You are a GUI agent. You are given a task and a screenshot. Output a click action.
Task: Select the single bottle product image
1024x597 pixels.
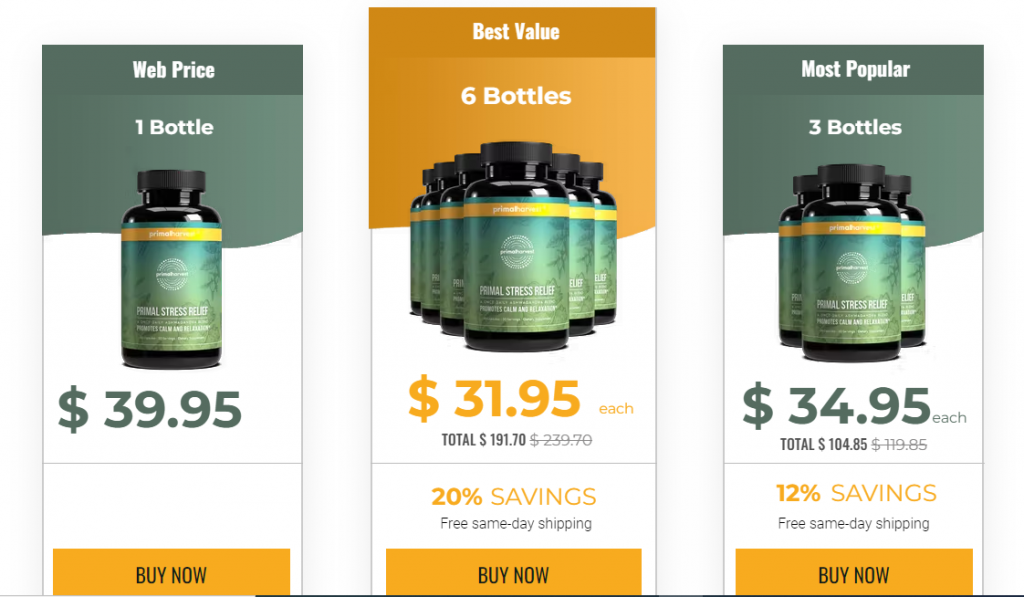pyautogui.click(x=172, y=269)
